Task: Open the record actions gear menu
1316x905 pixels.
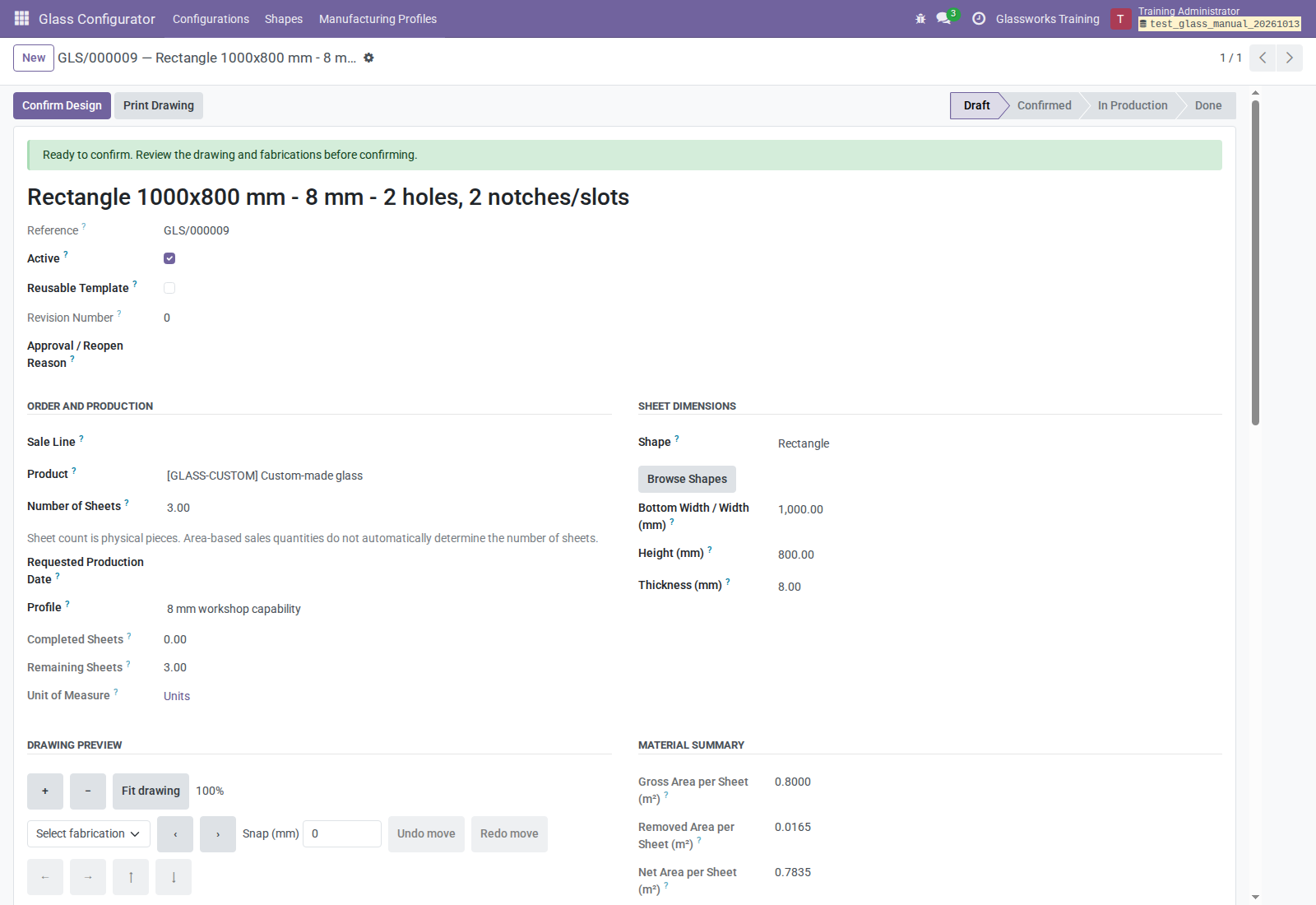Action: pos(368,58)
